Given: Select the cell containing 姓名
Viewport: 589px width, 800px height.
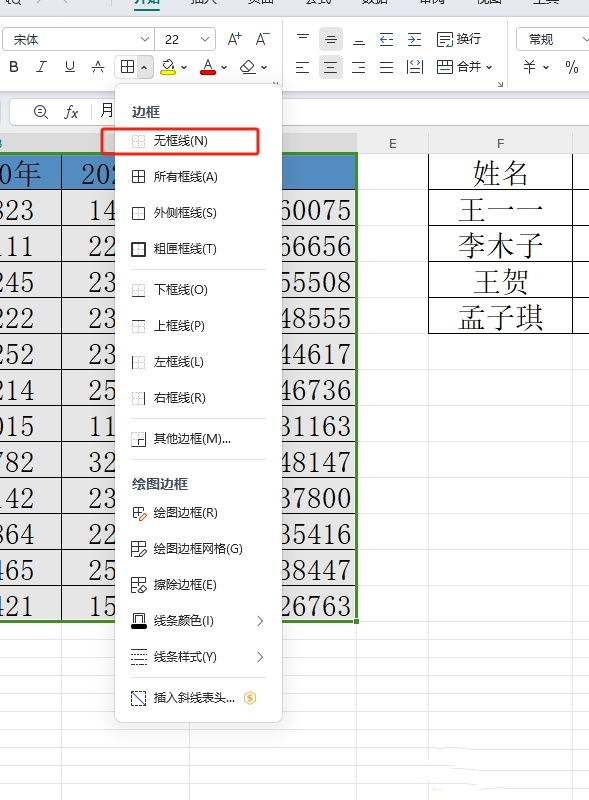Looking at the screenshot, I should pyautogui.click(x=500, y=172).
